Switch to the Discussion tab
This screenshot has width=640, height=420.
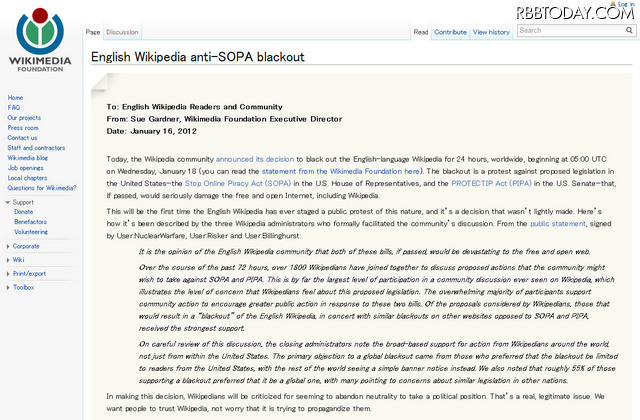pyautogui.click(x=122, y=32)
